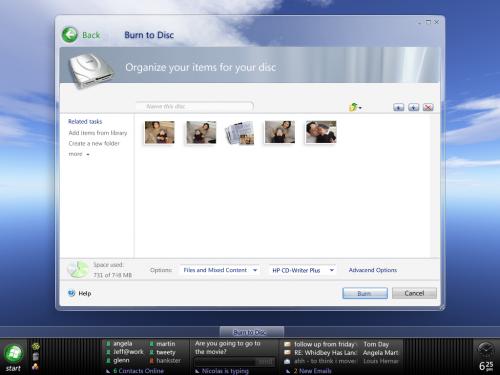Screen dimensions: 500x375
Task: Click the chat message input box
Action: click(x=225, y=362)
